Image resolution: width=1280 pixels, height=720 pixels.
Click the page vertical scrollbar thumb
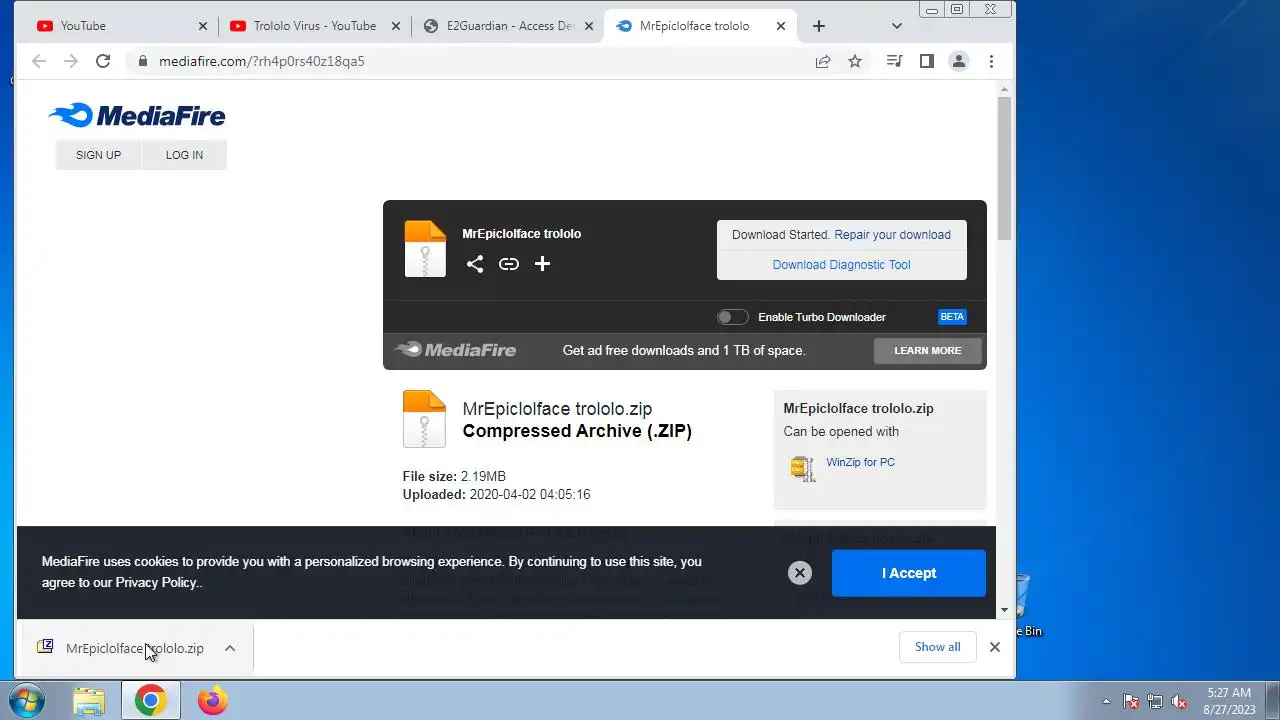tap(1005, 168)
